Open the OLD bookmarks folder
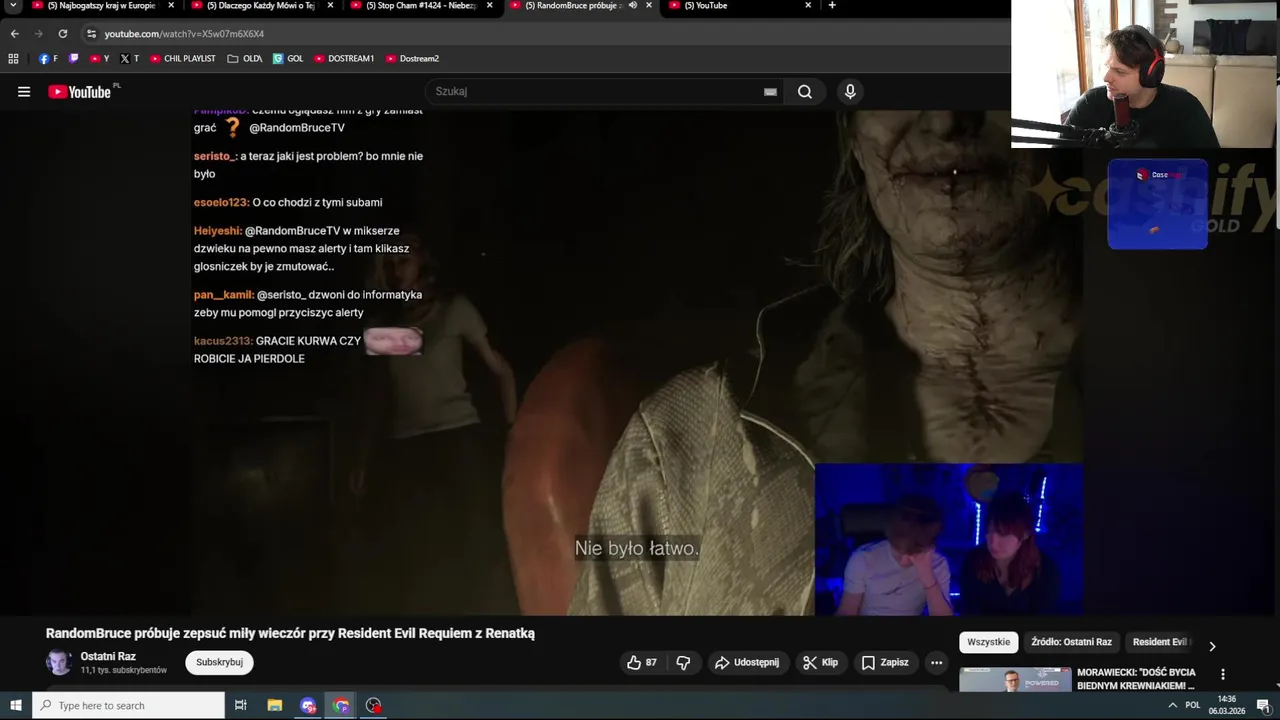This screenshot has width=1280, height=720. coord(244,59)
